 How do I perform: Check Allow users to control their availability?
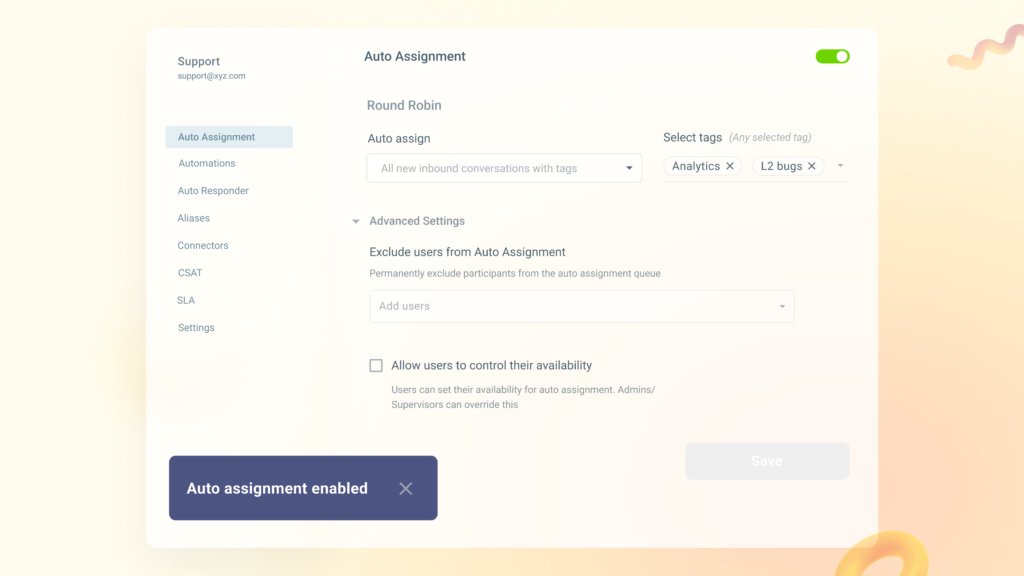376,366
